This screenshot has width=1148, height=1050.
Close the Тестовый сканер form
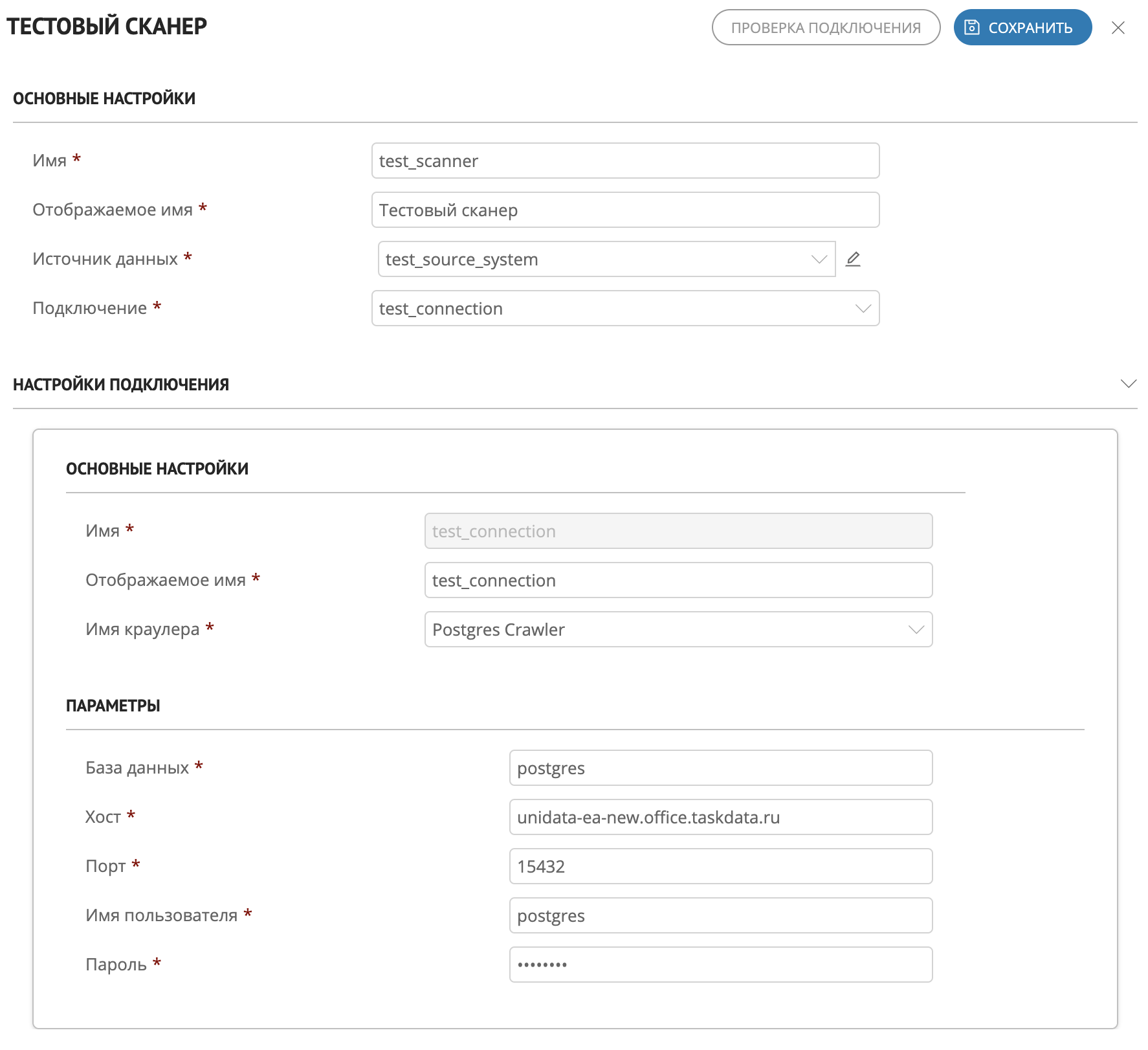1118,28
